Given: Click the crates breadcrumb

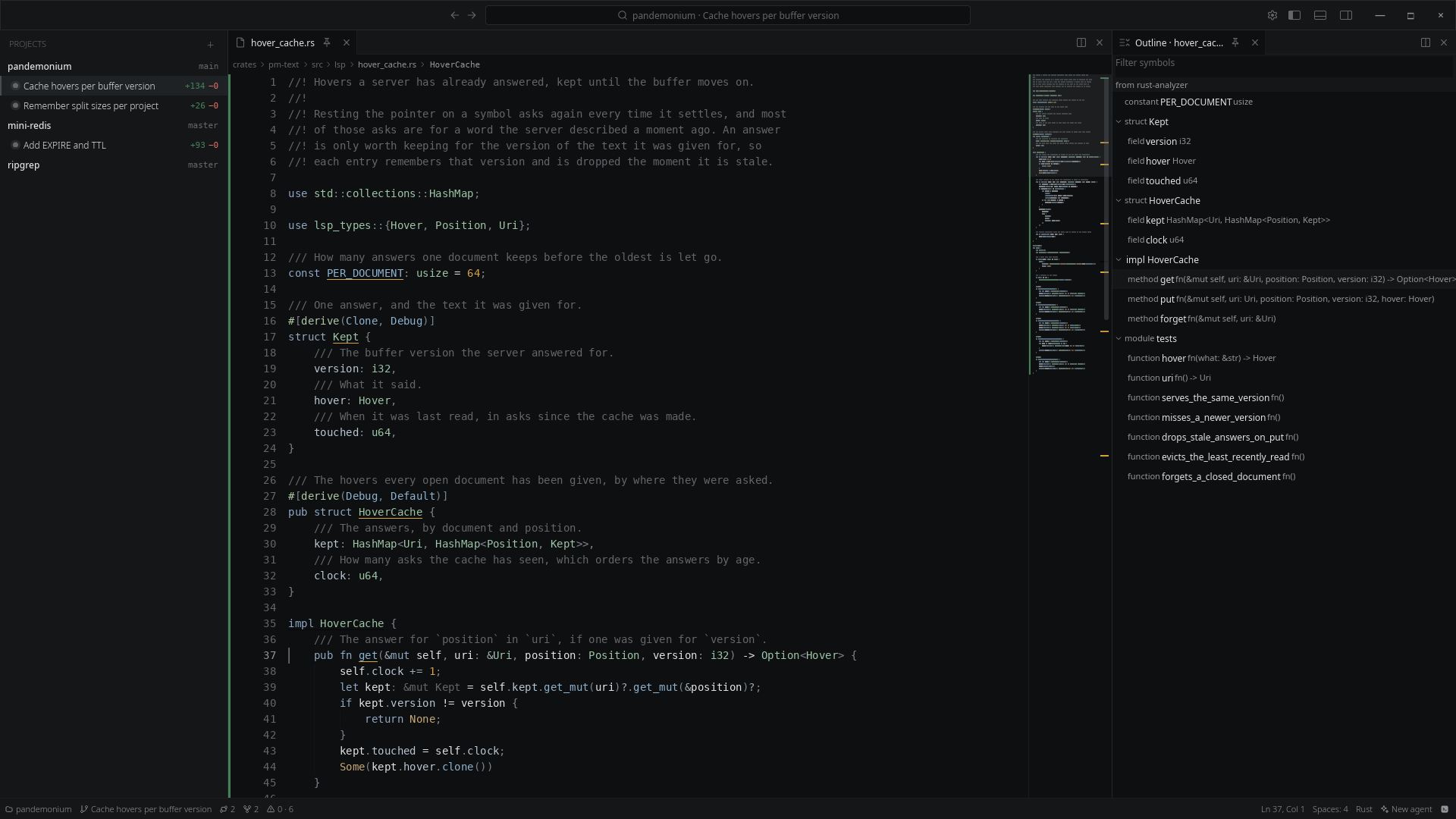Looking at the screenshot, I should (x=244, y=64).
